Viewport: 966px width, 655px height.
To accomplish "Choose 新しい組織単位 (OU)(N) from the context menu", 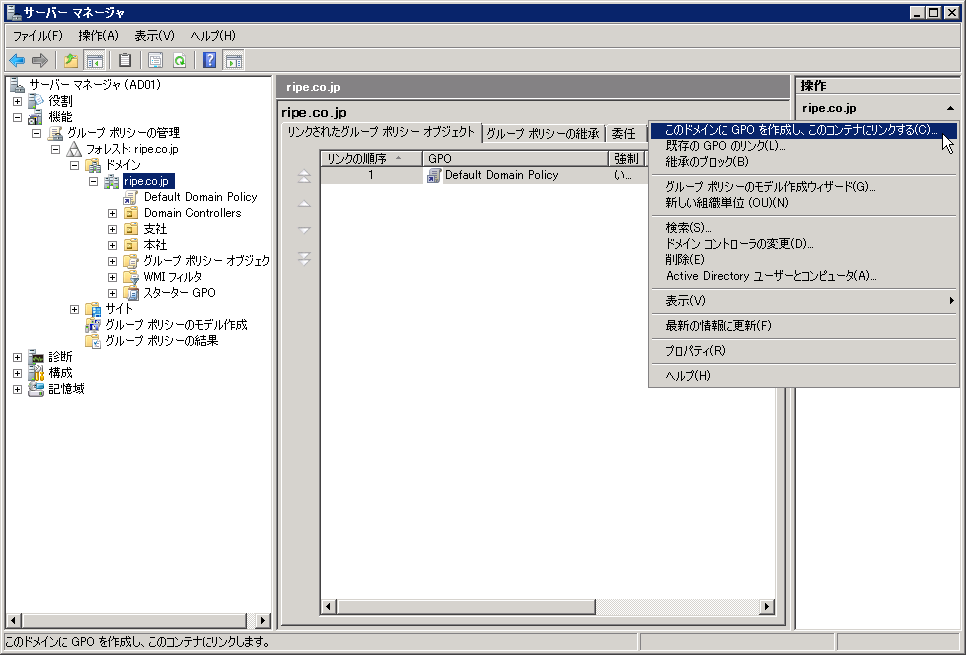I will pyautogui.click(x=803, y=203).
